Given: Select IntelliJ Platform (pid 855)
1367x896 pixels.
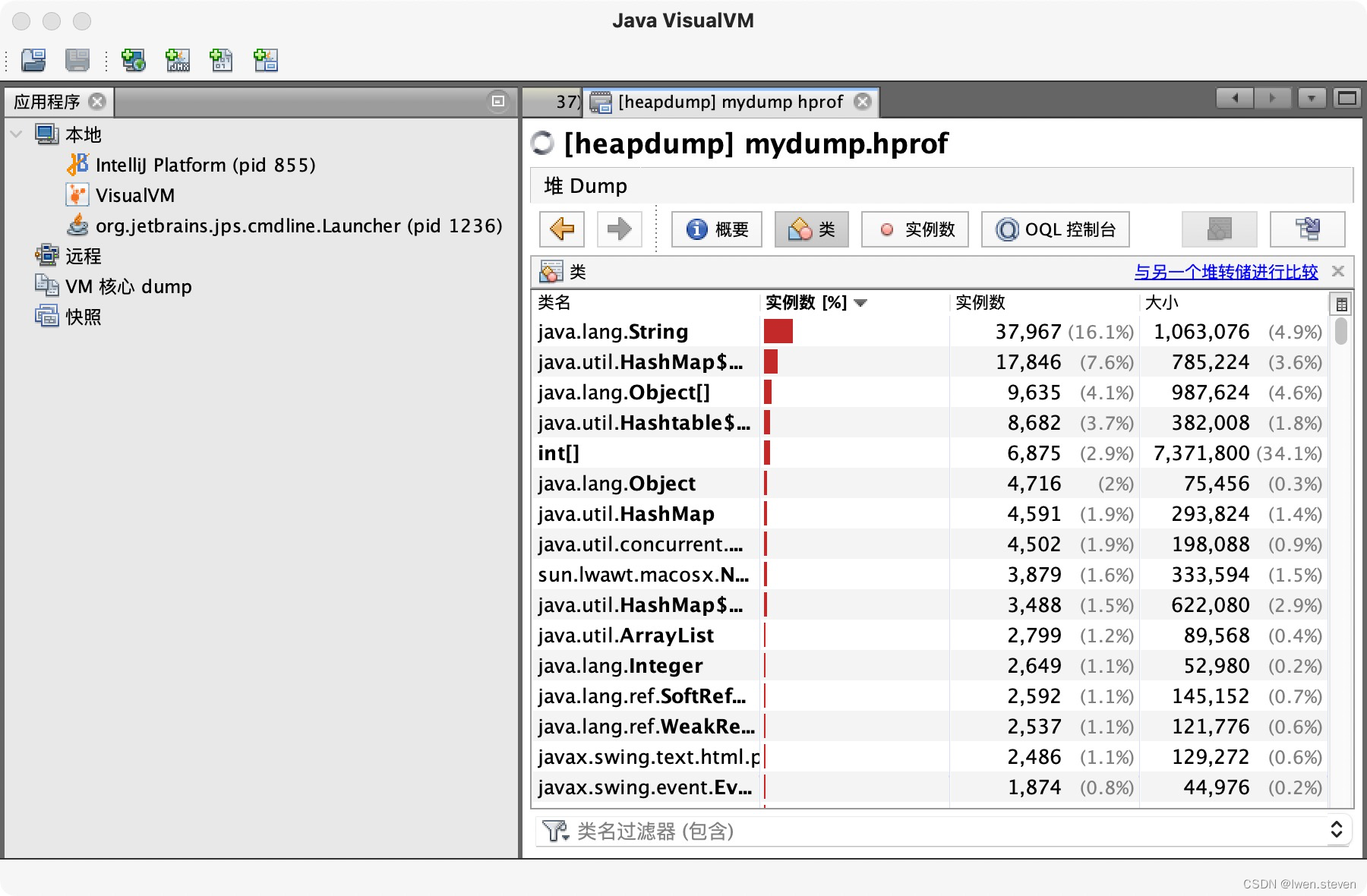Looking at the screenshot, I should click(x=205, y=165).
